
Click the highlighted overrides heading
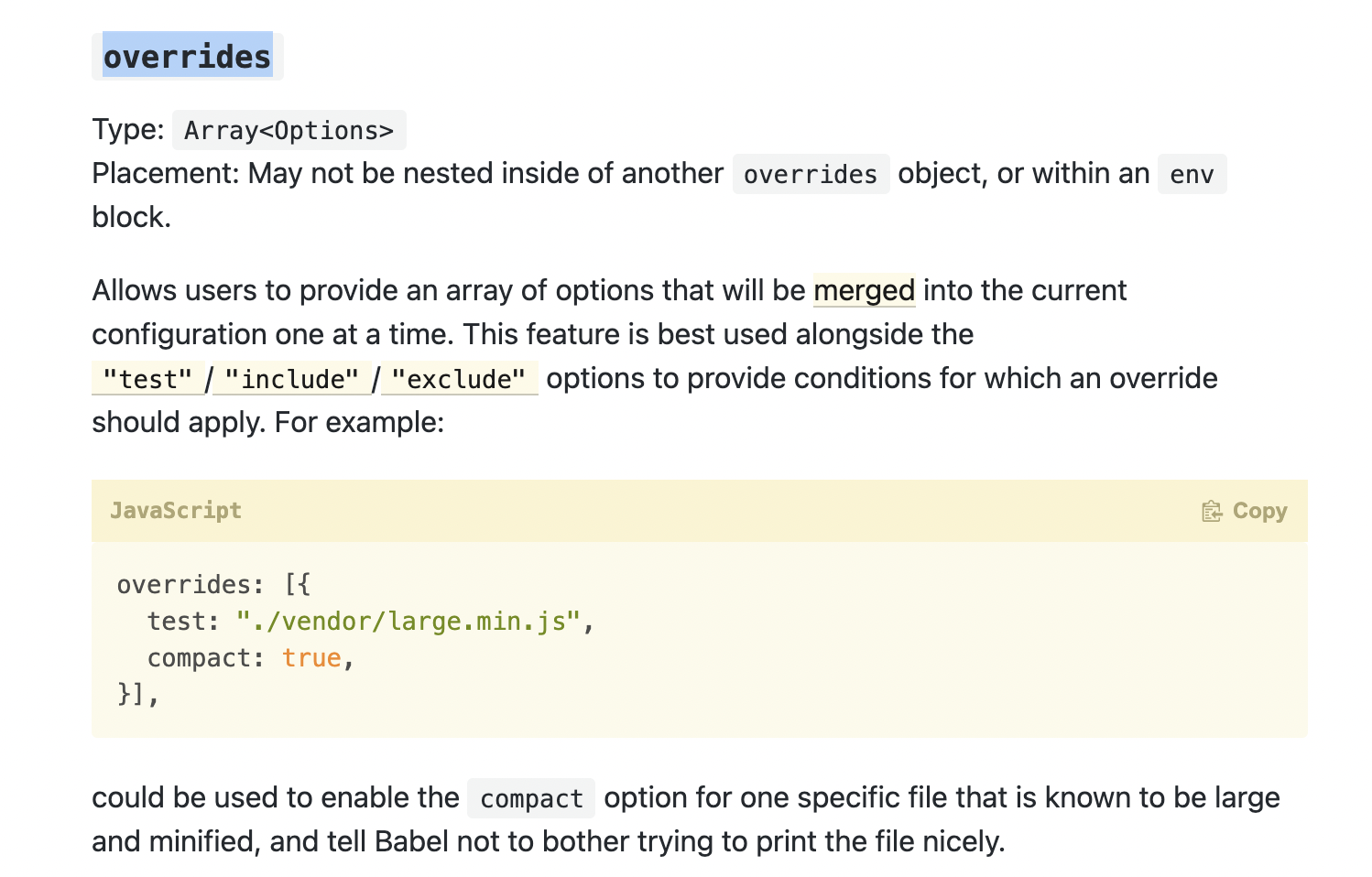(187, 57)
